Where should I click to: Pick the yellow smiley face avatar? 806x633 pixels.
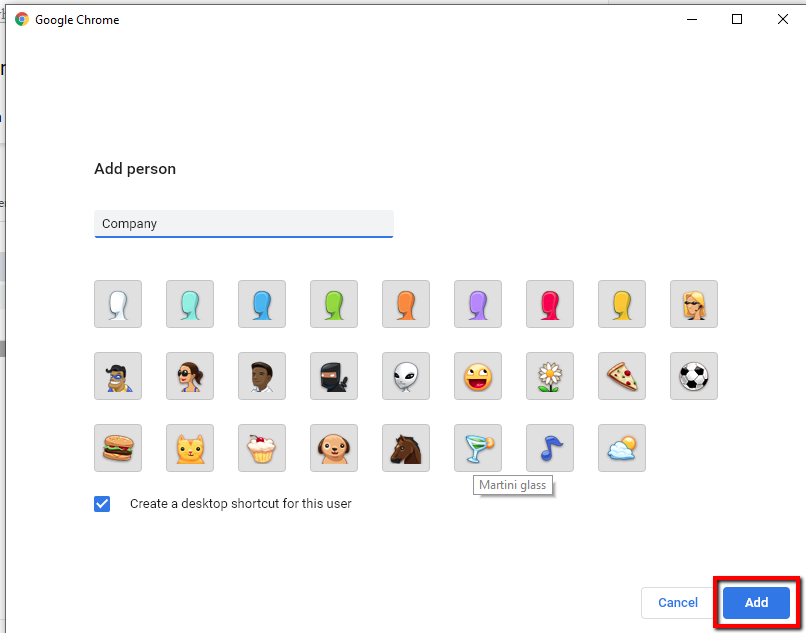[478, 376]
